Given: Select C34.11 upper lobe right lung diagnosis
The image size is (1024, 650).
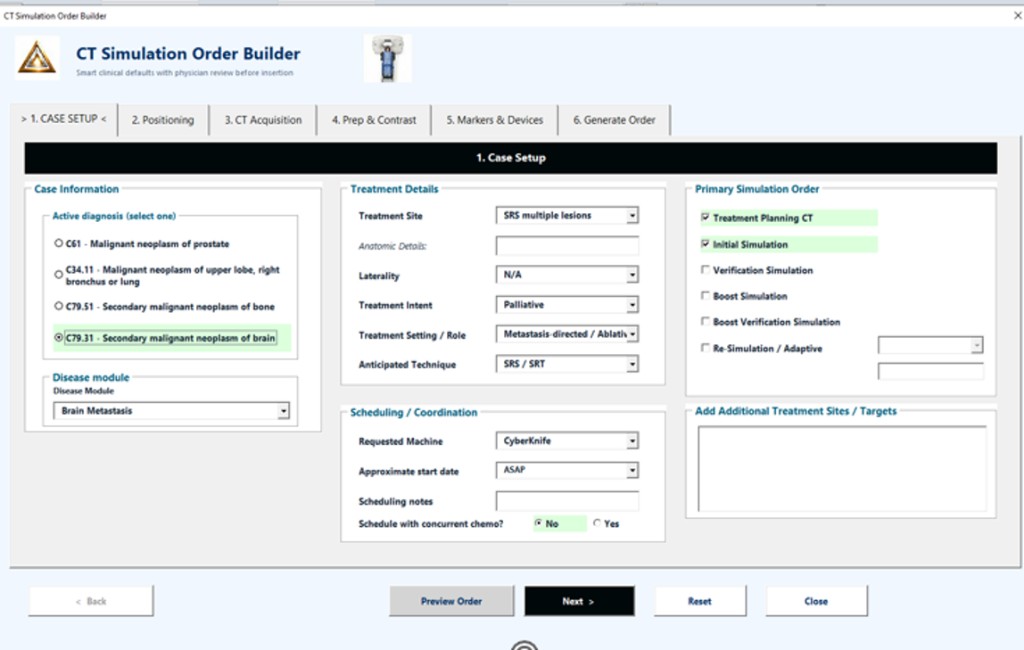Looking at the screenshot, I should pos(59,275).
